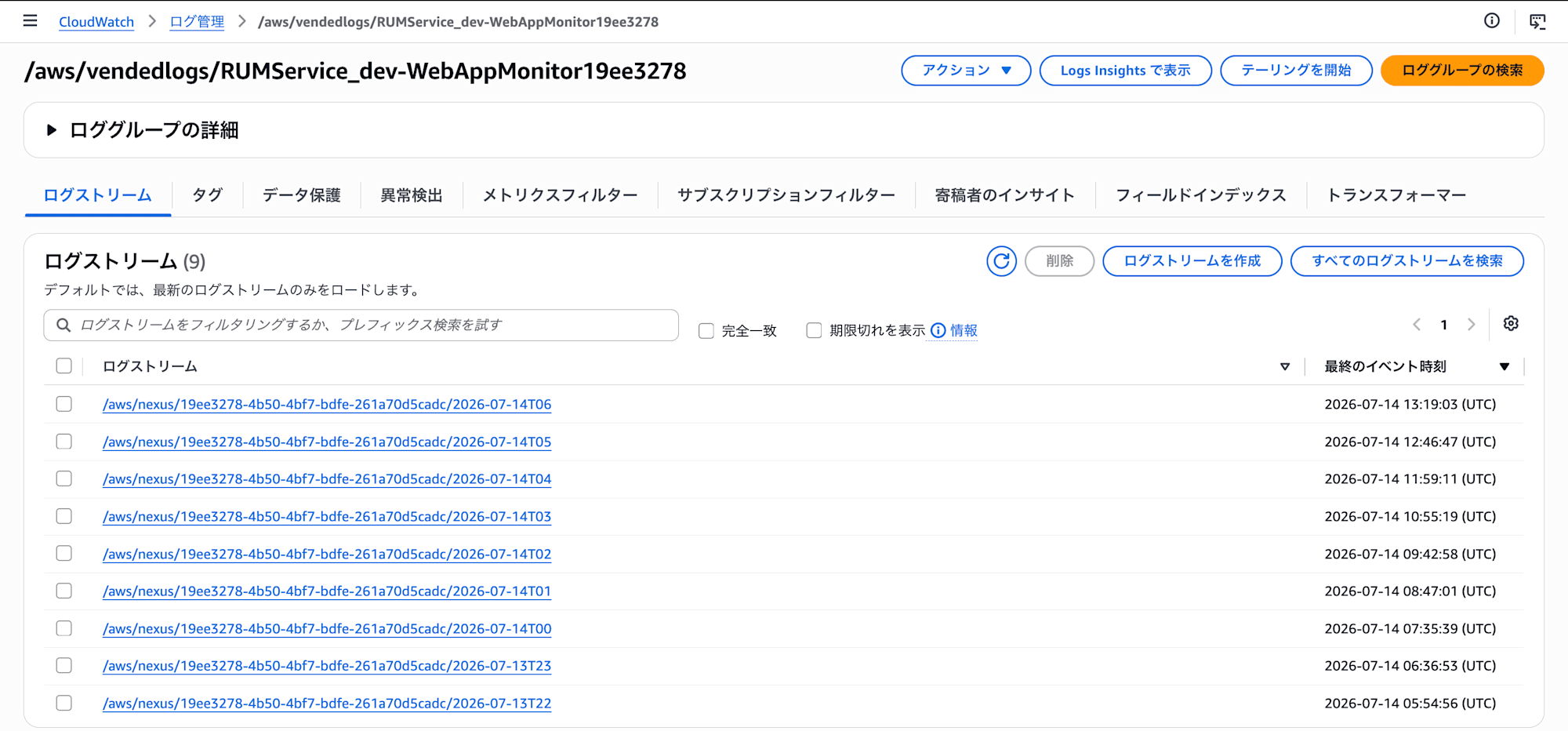This screenshot has width=1568, height=731.
Task: Go to previous page of log streams
Action: point(1417,325)
